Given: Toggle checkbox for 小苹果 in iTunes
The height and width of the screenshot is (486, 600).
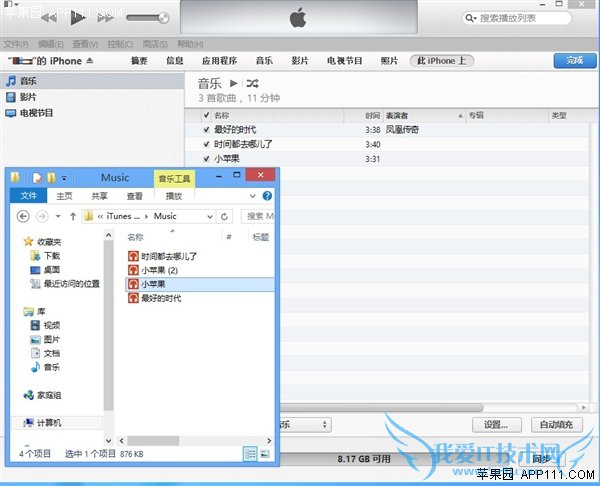Looking at the screenshot, I should coord(206,159).
